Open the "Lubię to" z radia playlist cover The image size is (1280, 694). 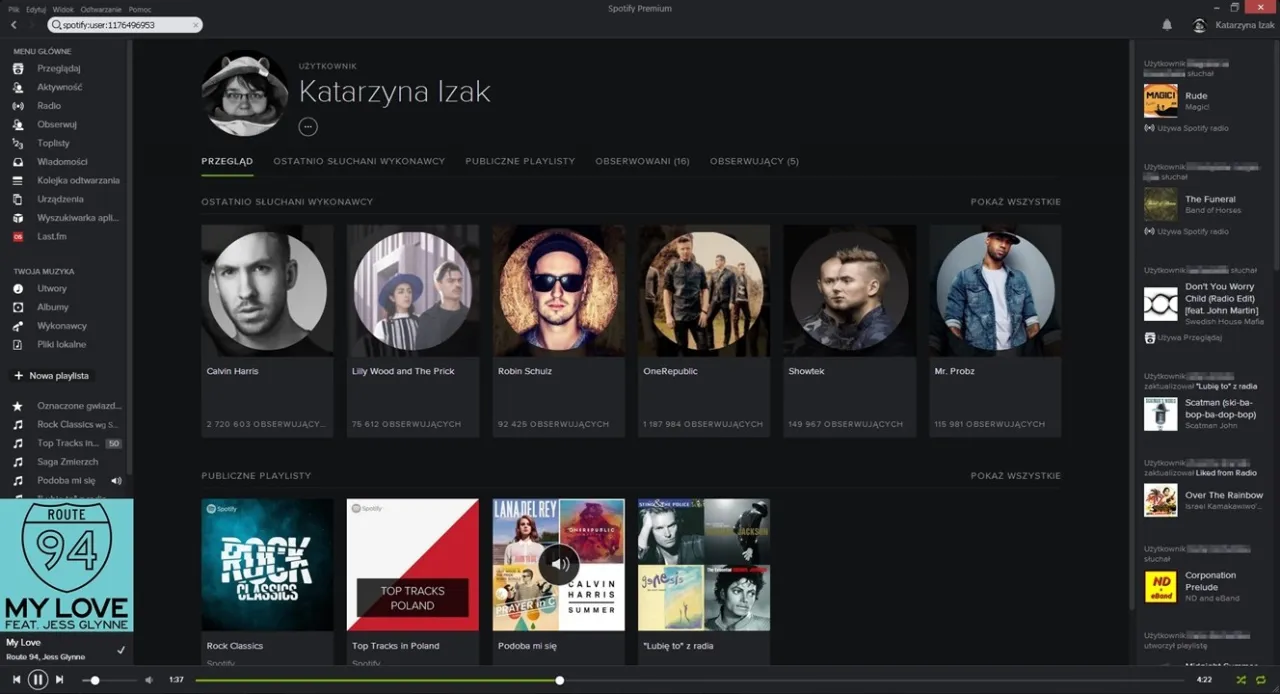tap(704, 565)
